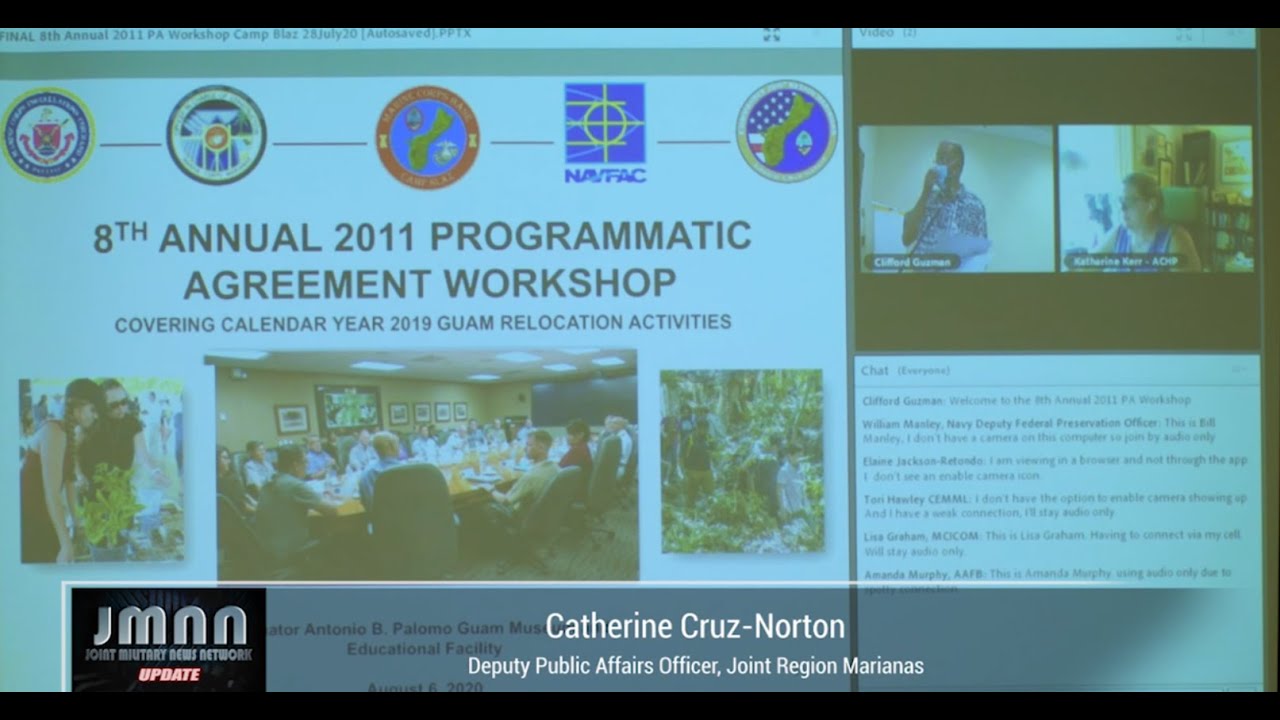This screenshot has width=1280, height=720.
Task: Click Elaine Jackson-Retondo's chat message
Action: pyautogui.click(x=1055, y=468)
